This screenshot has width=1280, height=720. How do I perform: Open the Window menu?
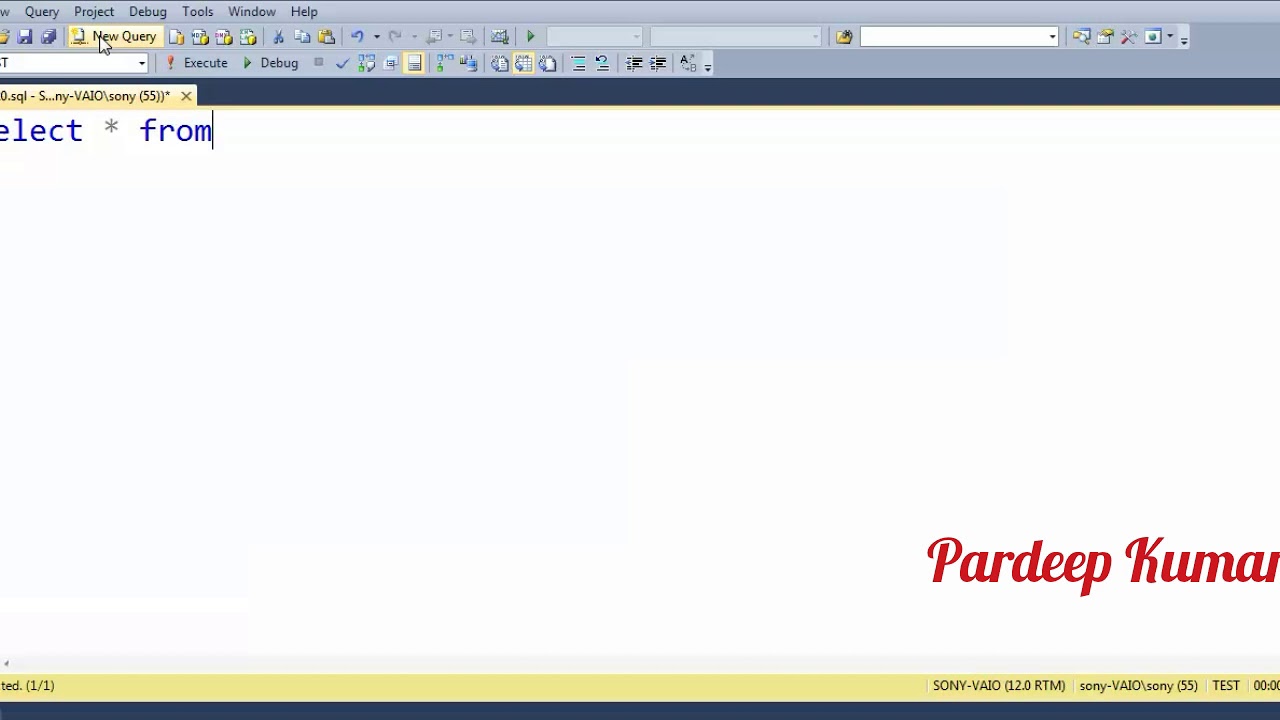coord(252,12)
